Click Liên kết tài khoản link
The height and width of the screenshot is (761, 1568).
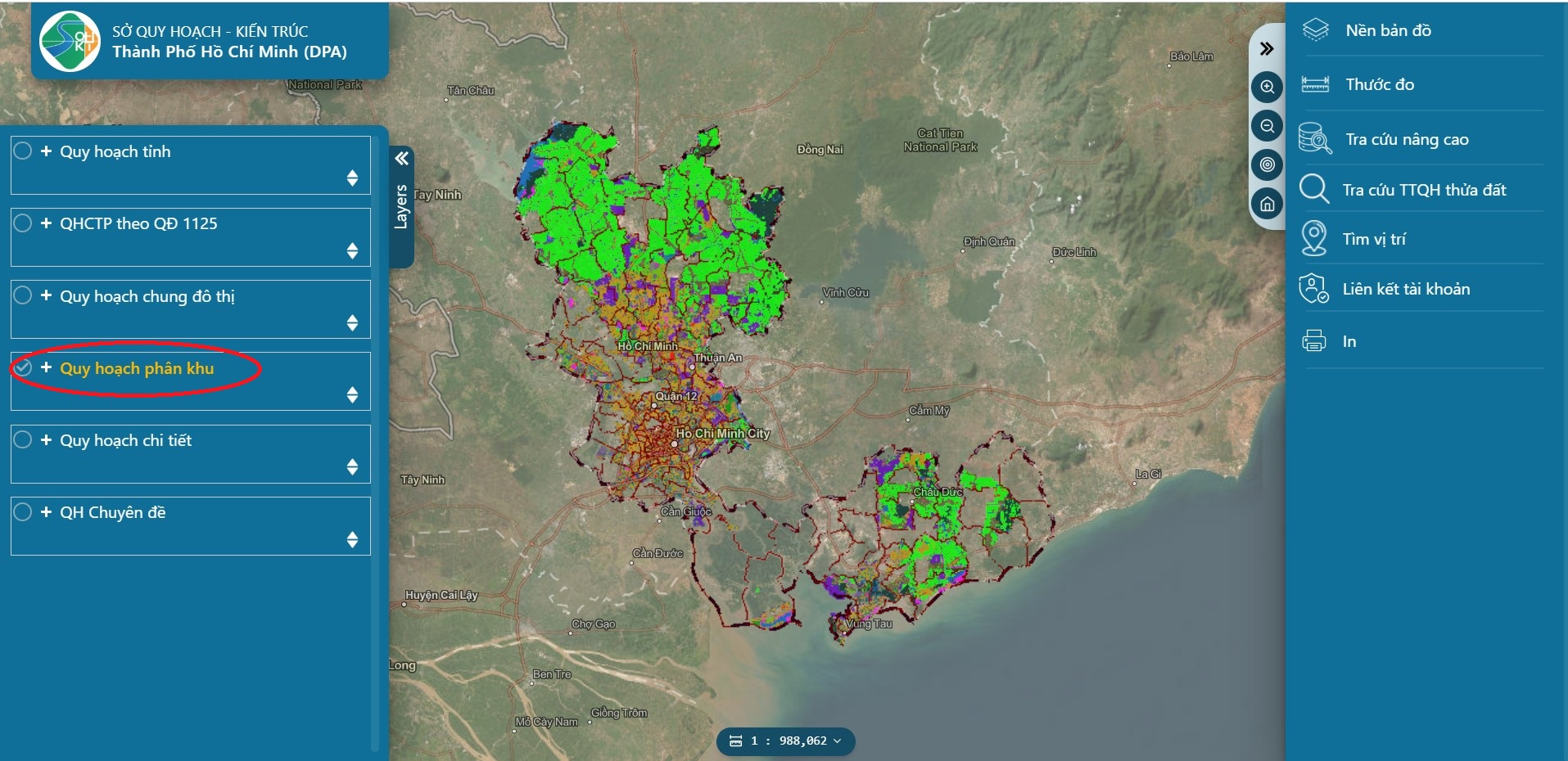click(1406, 289)
